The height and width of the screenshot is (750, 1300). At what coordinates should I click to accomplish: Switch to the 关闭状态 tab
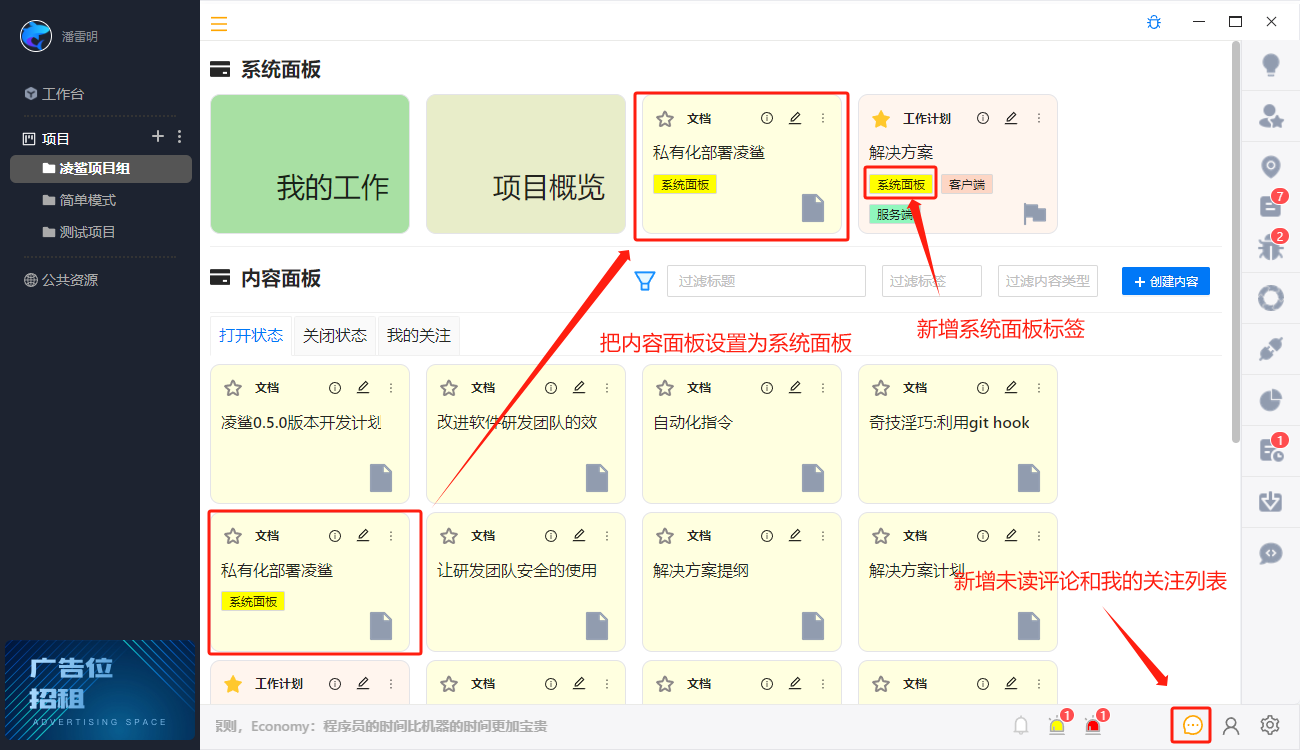[335, 336]
